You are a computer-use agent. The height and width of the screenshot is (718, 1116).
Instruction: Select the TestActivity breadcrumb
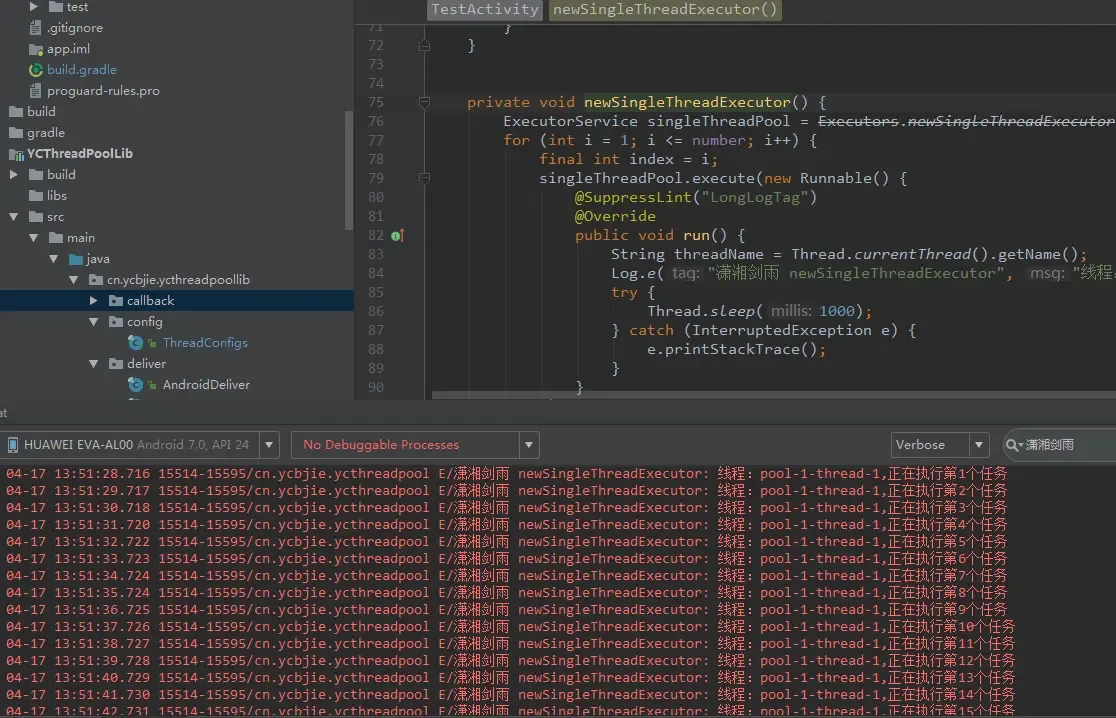pyautogui.click(x=485, y=10)
